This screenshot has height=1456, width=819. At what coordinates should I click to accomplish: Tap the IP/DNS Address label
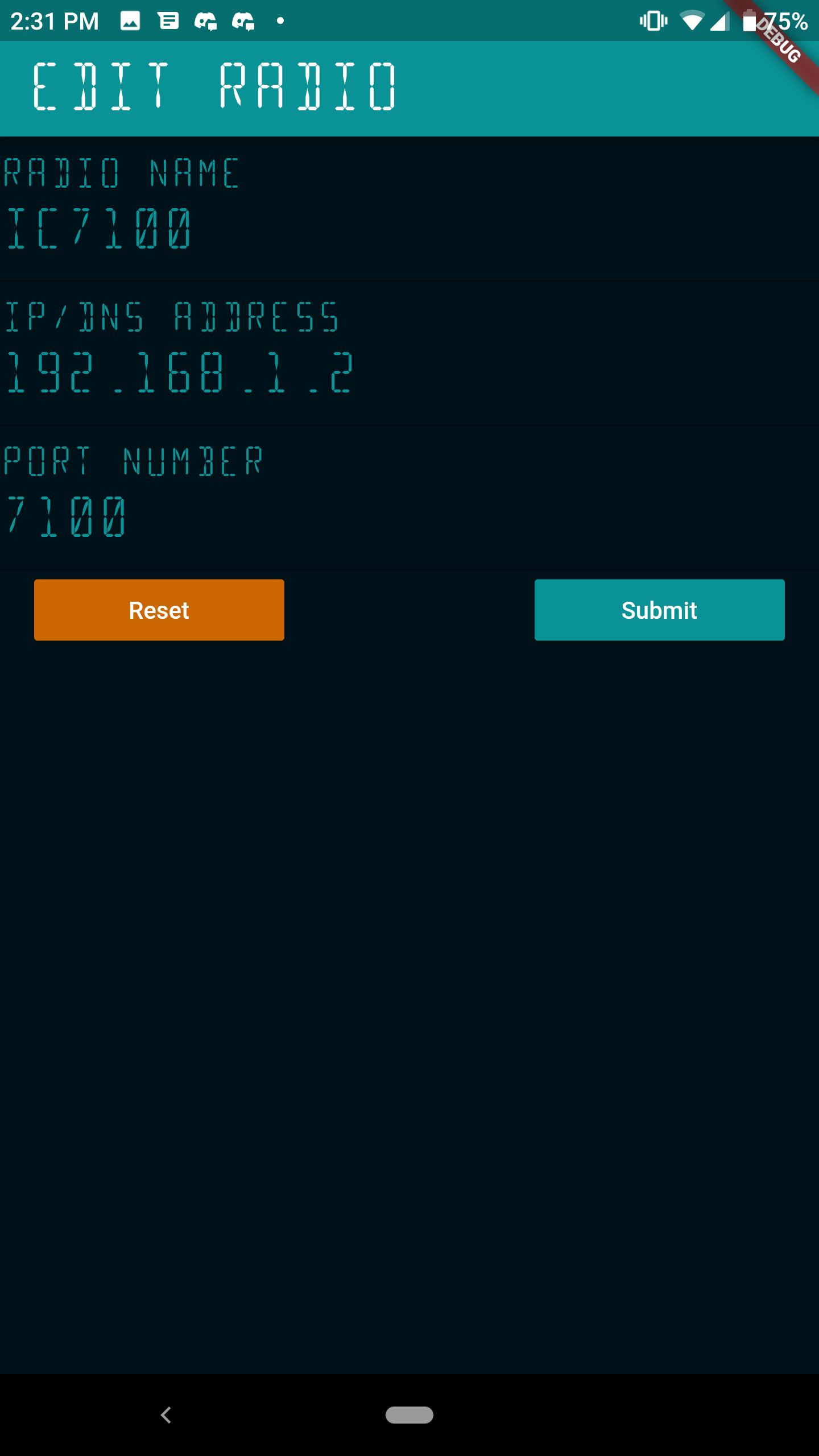[172, 317]
